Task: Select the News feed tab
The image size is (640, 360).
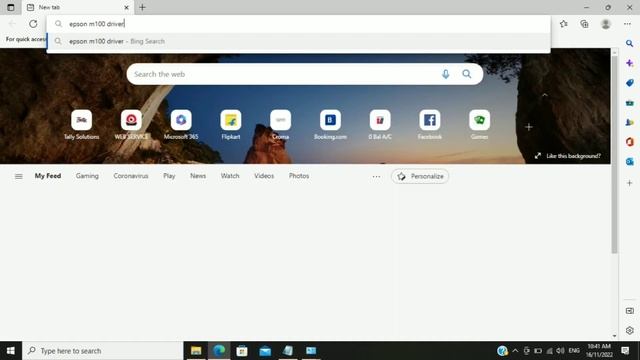Action: tap(198, 176)
